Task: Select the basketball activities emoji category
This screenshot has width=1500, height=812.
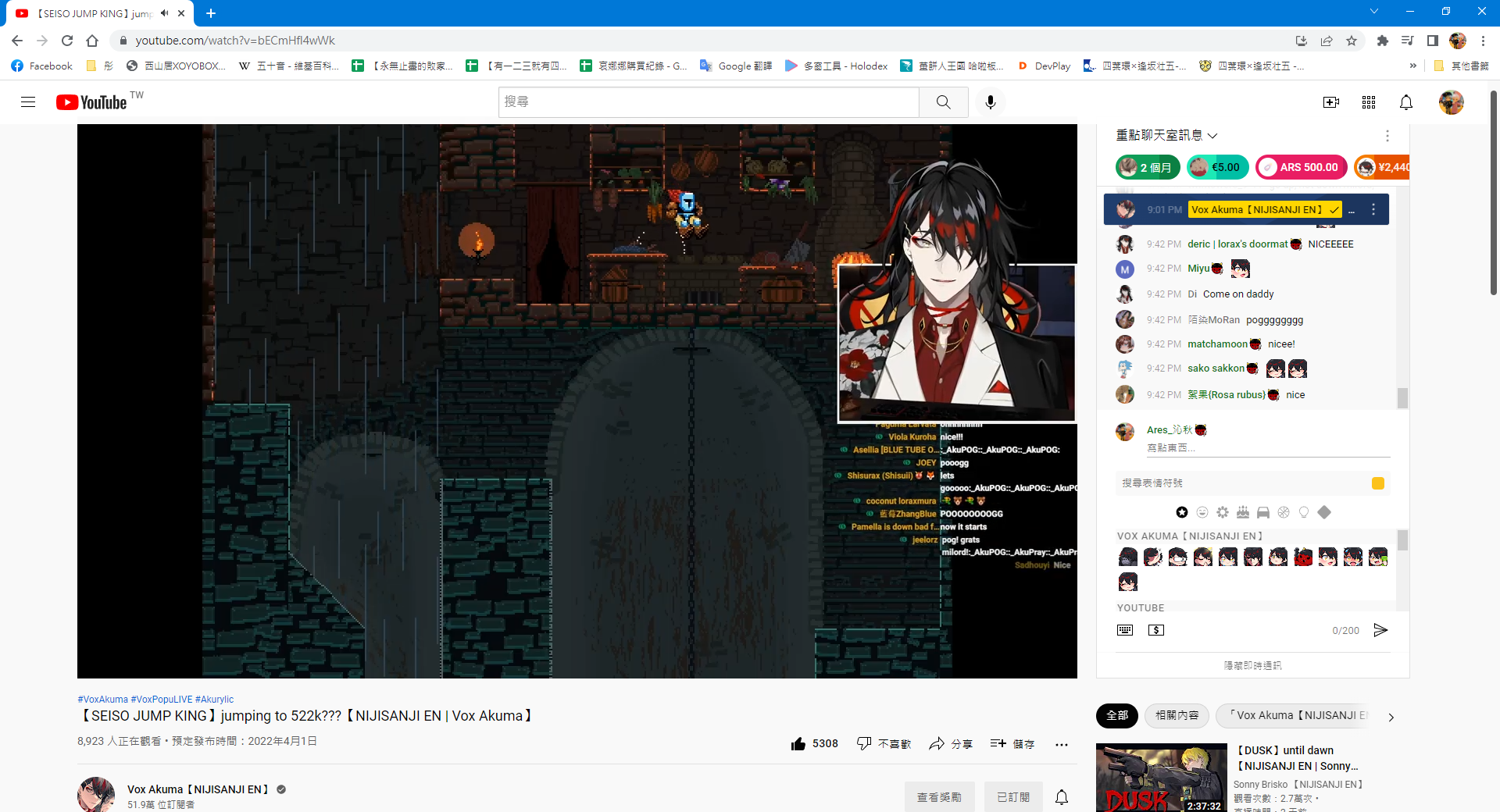Action: [1284, 512]
